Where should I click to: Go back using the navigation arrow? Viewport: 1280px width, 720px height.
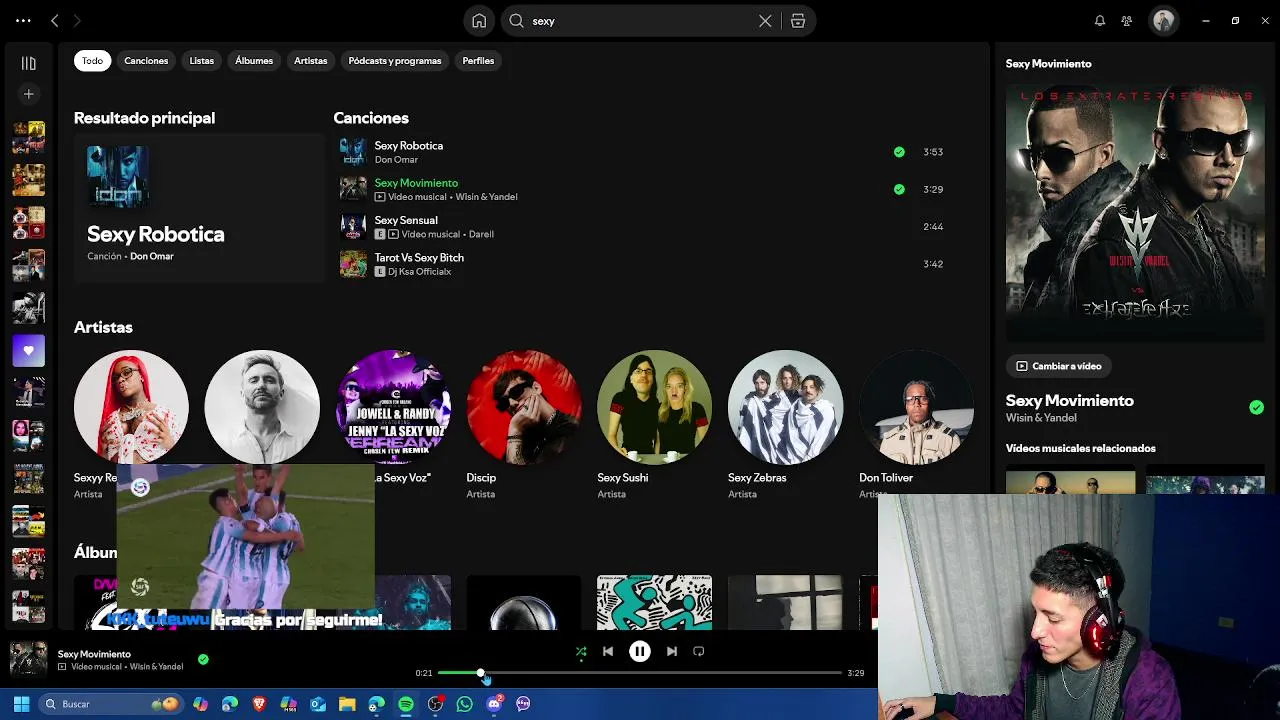tap(55, 20)
